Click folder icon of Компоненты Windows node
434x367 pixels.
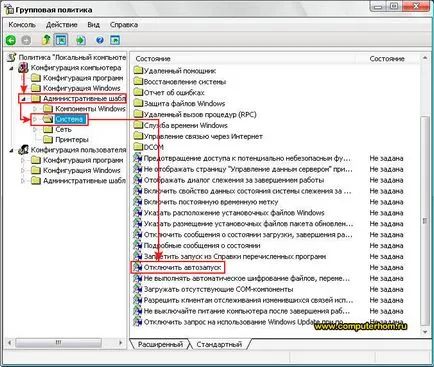tap(48, 109)
